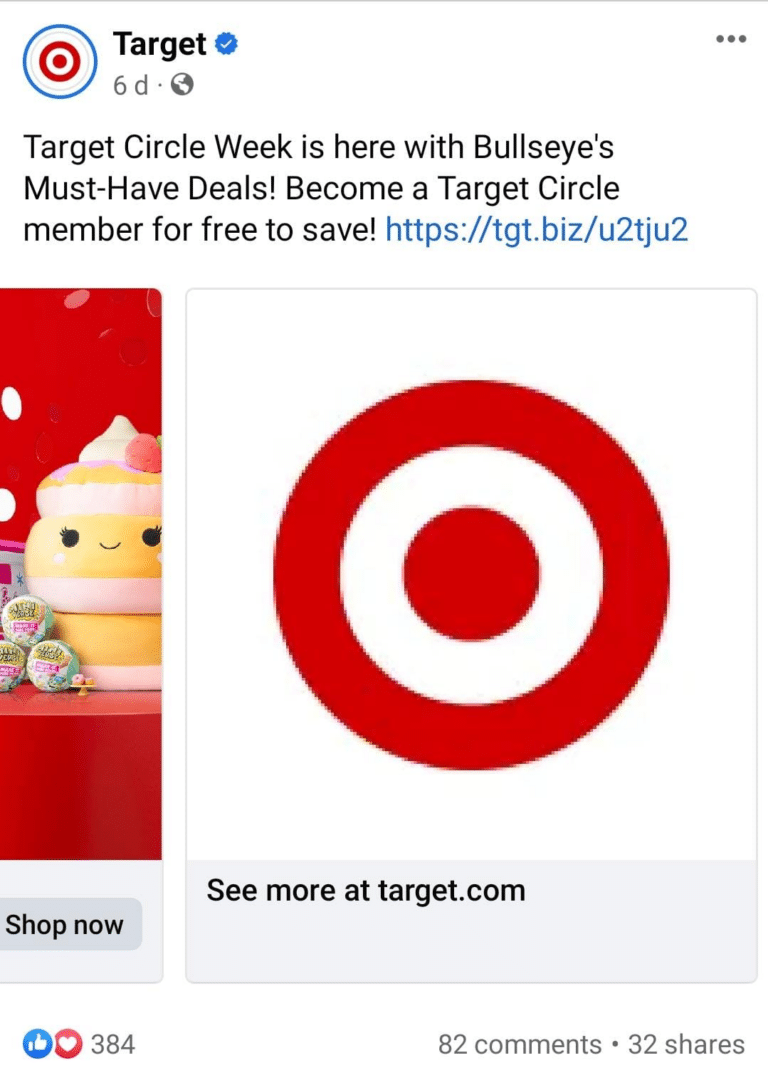View the 32 shares list
Viewport: 768px width, 1080px height.
click(686, 1044)
